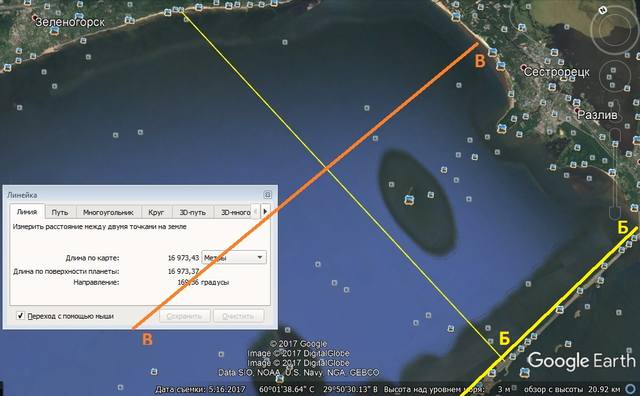Click the Зеленогорск place marker
The width and height of the screenshot is (640, 396).
coord(35,18)
